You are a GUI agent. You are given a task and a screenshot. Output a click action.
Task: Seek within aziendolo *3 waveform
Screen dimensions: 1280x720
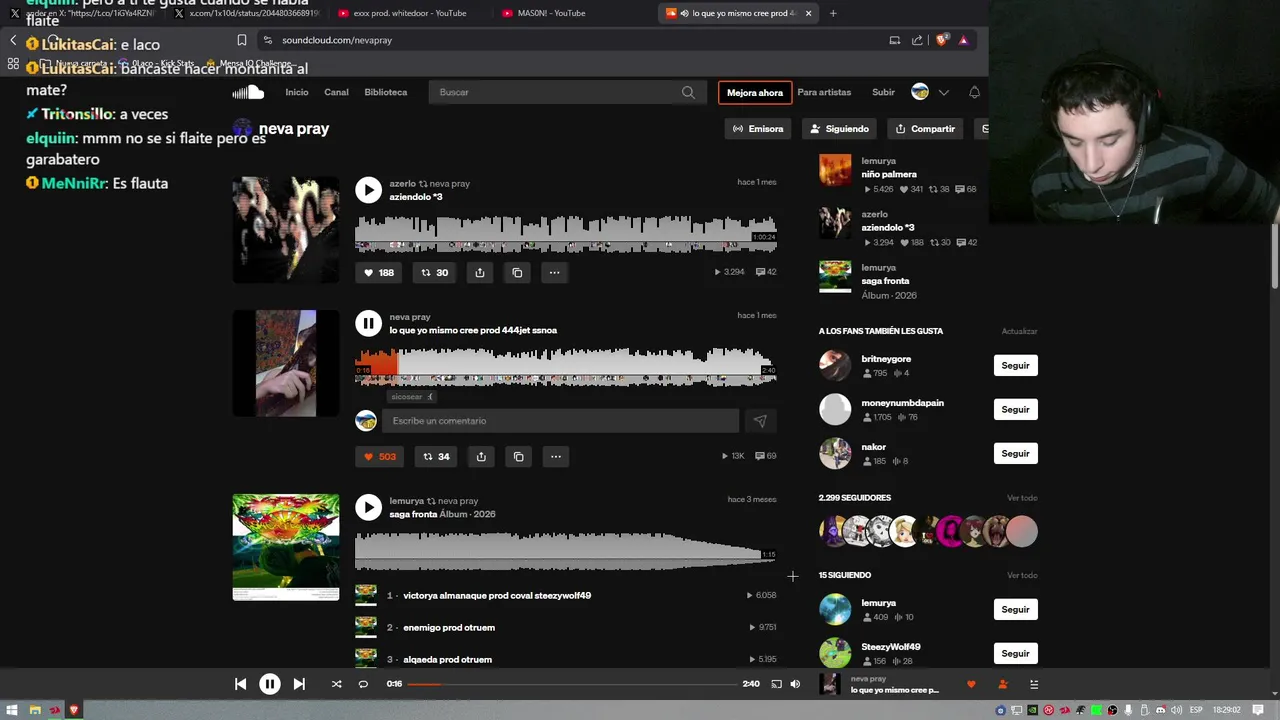coord(565,233)
